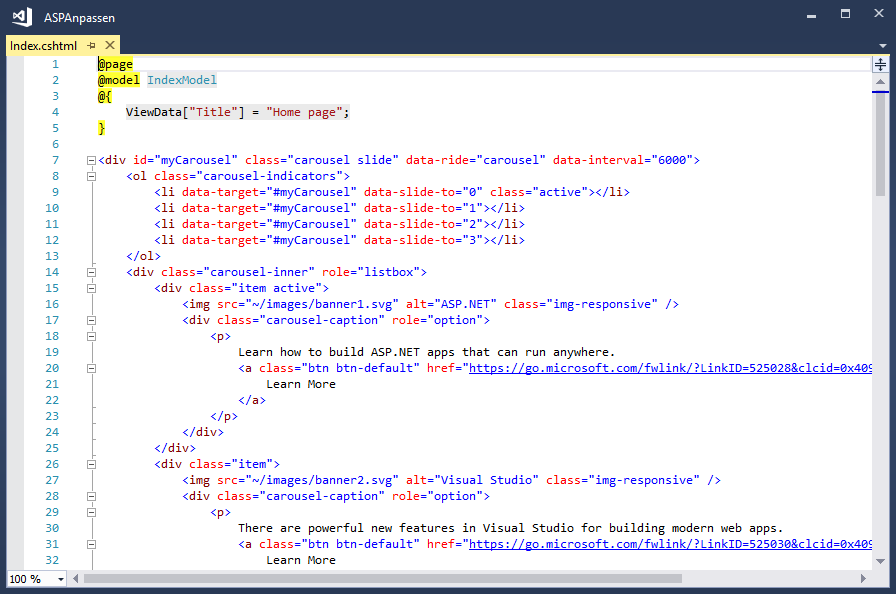Screen dimensions: 896x594
Task: Open the 100% zoom level dropdown
Action: click(x=62, y=579)
